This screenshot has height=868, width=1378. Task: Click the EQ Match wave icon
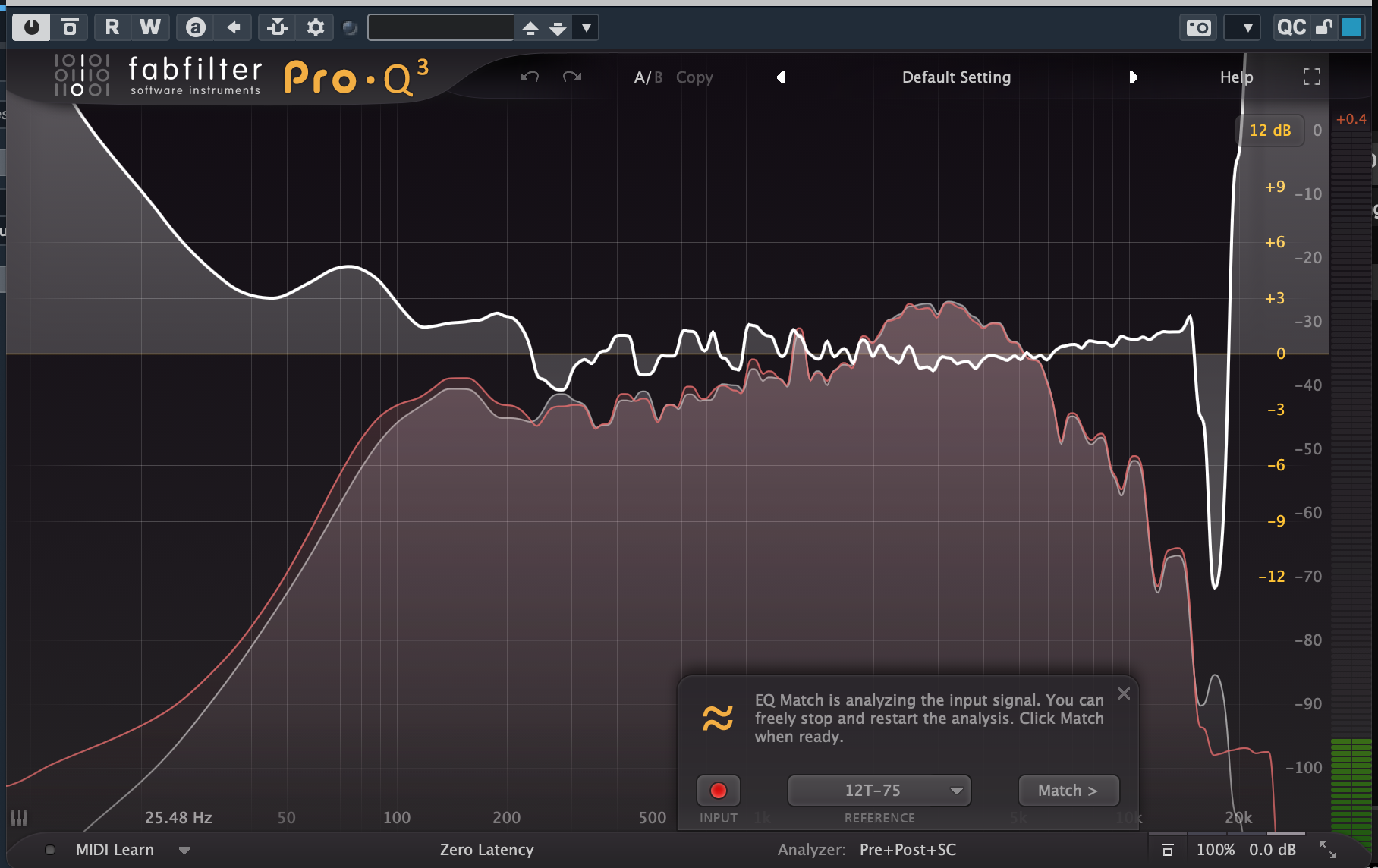[717, 718]
